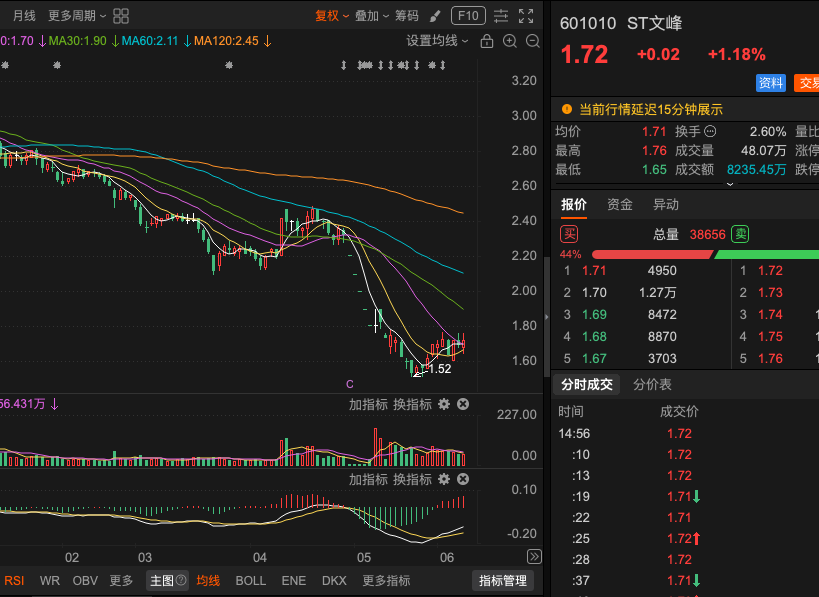Viewport: 819px width, 597px height.
Task: Zoom out the chart with minus magnifier
Action: pyautogui.click(x=533, y=41)
